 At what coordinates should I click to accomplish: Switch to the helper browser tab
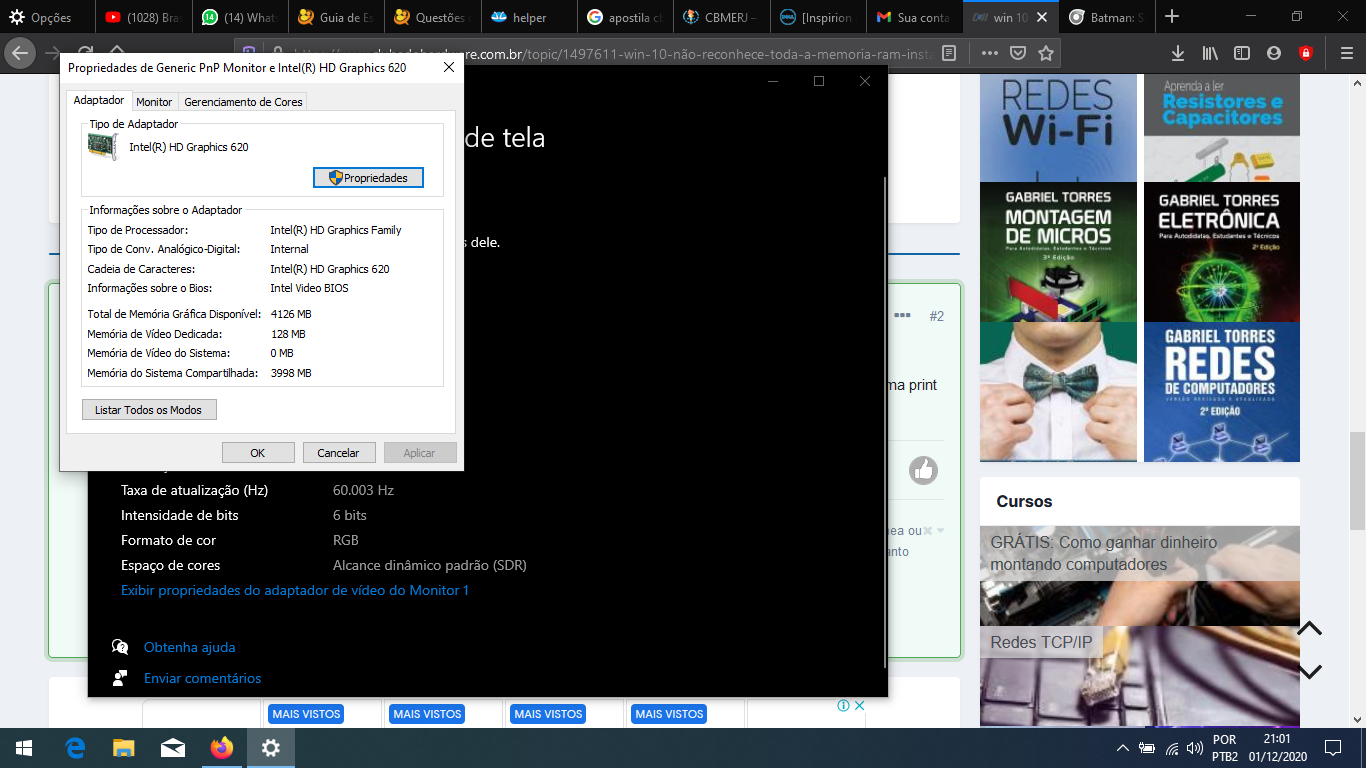point(528,17)
